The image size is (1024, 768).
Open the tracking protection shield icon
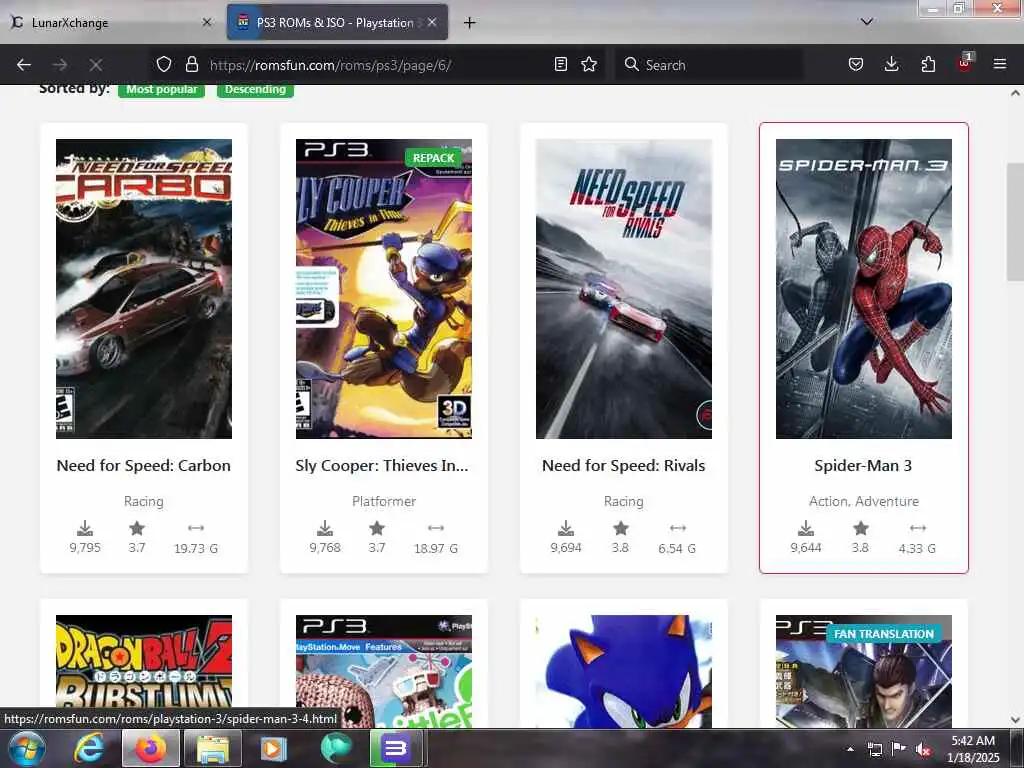pyautogui.click(x=164, y=64)
